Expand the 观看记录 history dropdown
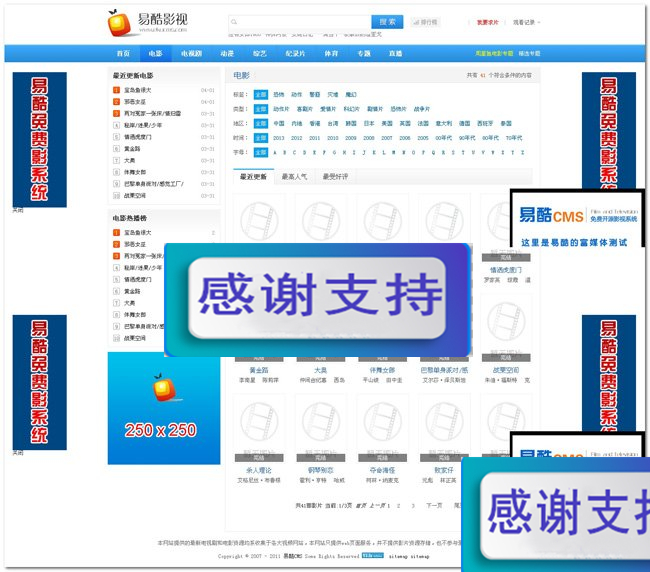 pyautogui.click(x=526, y=22)
